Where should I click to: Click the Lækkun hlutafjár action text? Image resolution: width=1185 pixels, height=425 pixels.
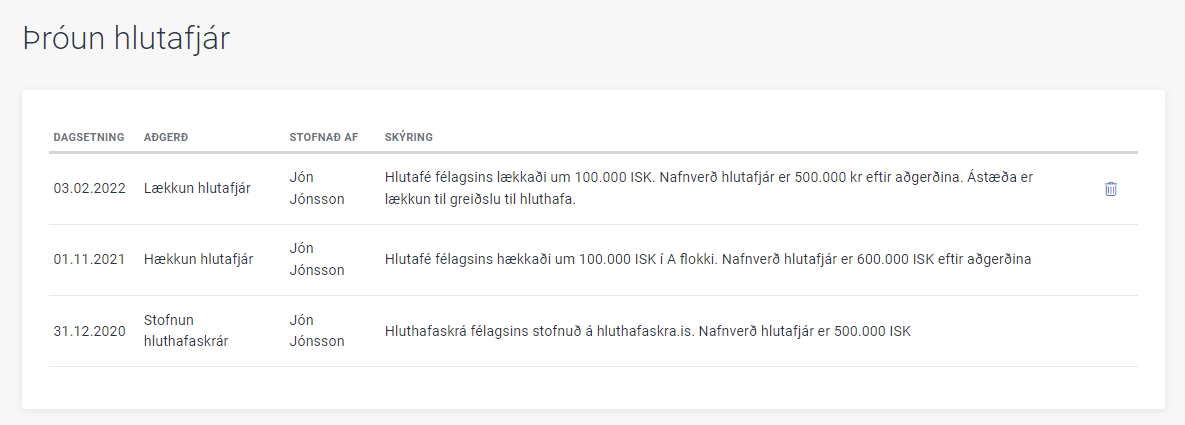pyautogui.click(x=197, y=188)
